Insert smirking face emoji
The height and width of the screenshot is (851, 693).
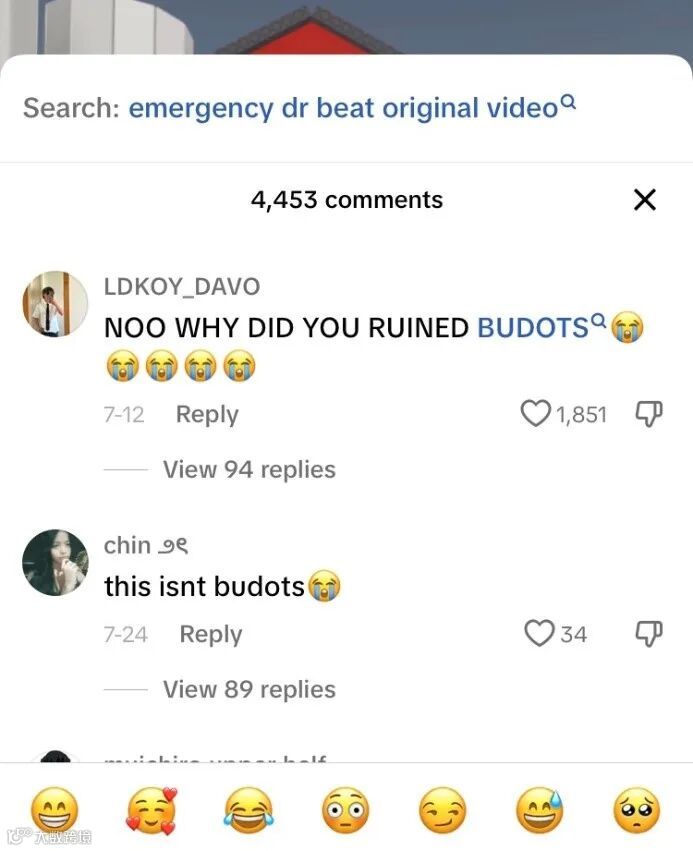click(443, 810)
